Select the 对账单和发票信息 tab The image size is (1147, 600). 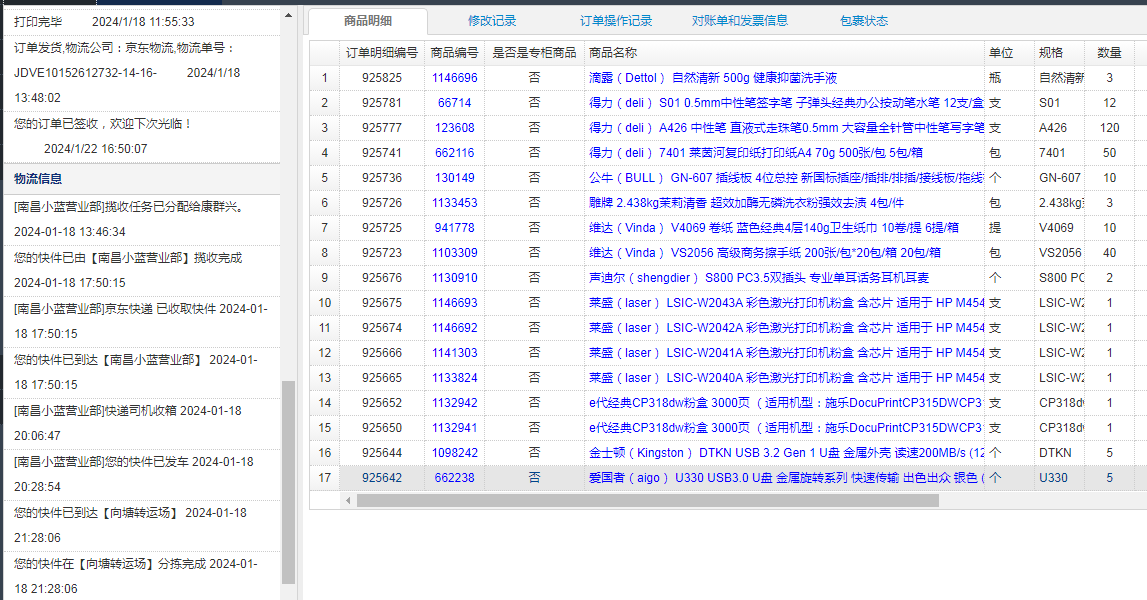(740, 21)
